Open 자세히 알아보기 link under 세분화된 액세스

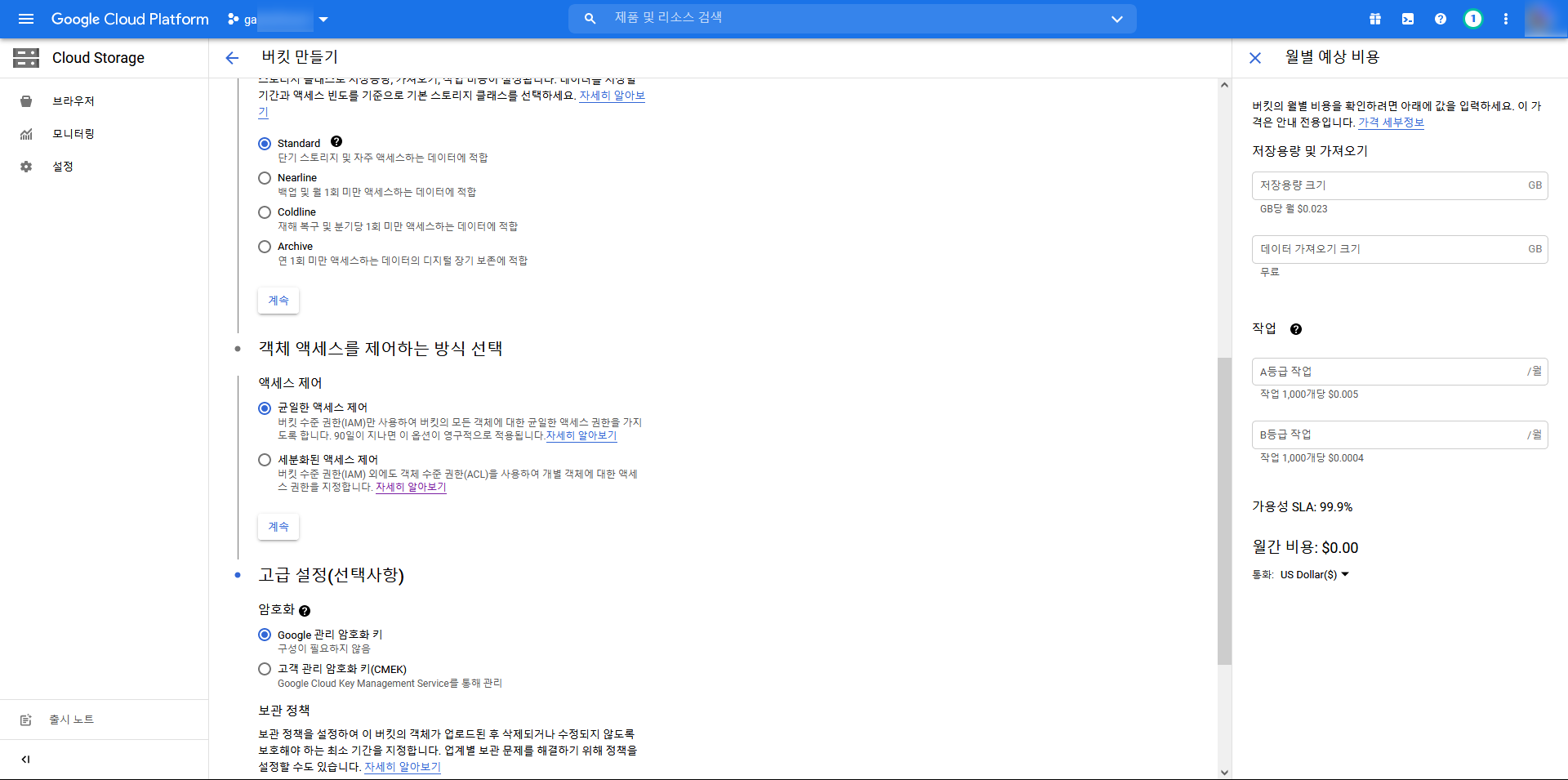[411, 487]
